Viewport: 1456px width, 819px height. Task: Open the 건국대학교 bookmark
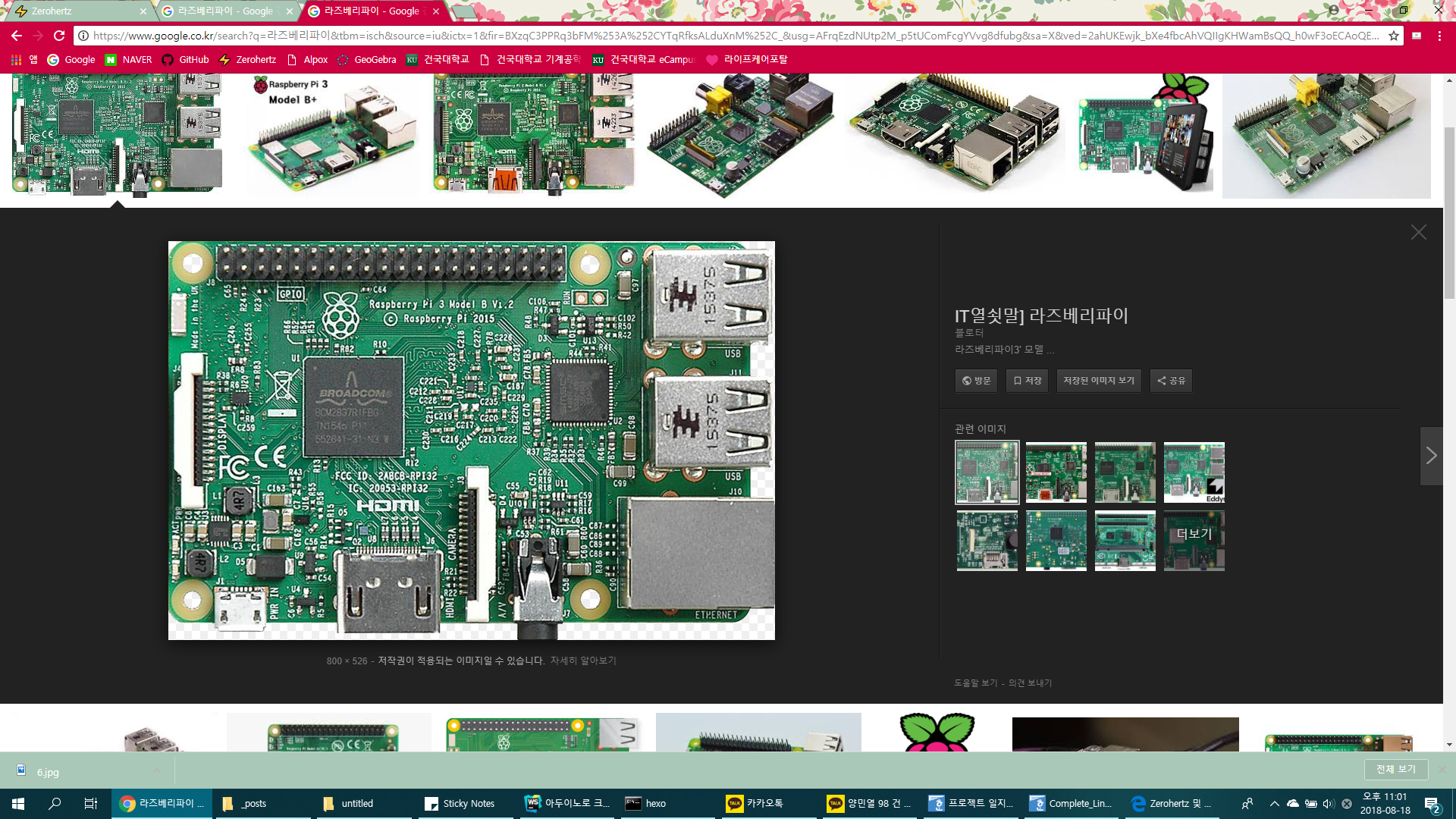point(438,59)
